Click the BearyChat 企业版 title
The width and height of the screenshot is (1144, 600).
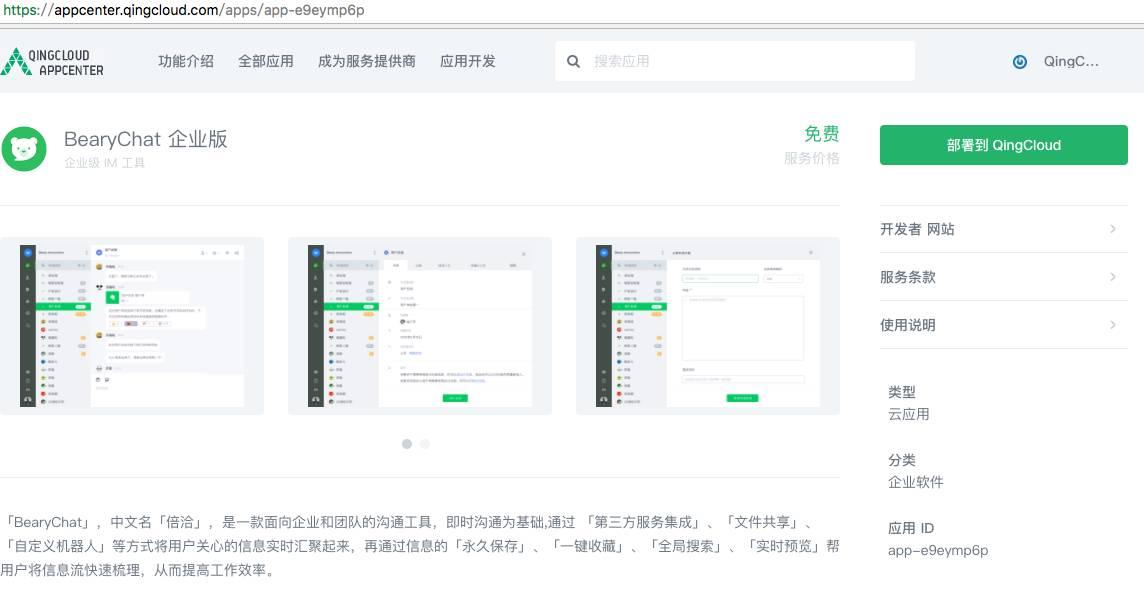coord(146,139)
